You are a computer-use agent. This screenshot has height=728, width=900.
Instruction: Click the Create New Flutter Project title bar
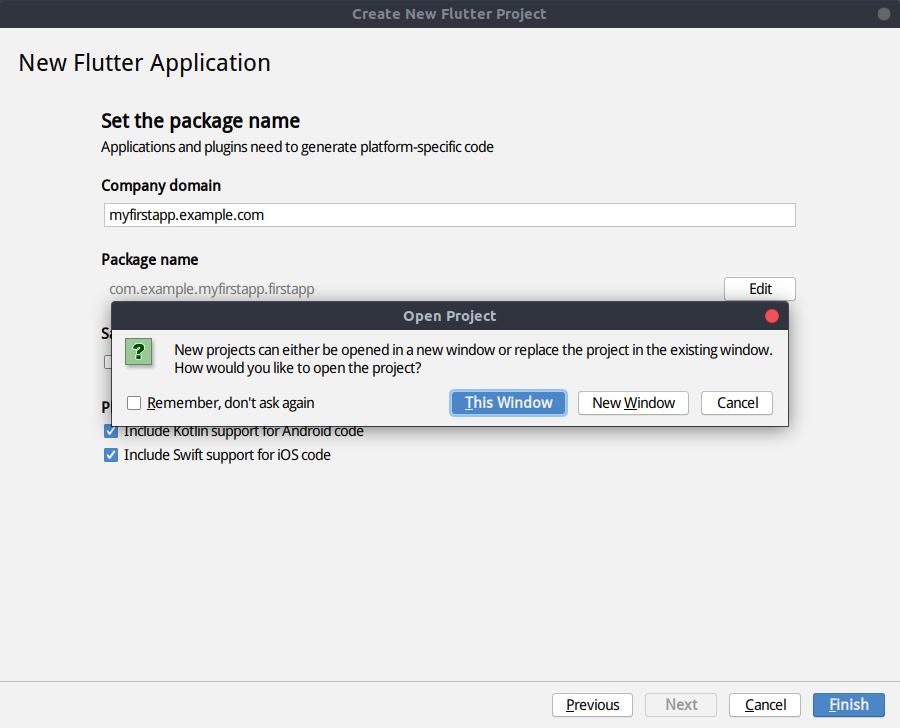click(x=449, y=14)
